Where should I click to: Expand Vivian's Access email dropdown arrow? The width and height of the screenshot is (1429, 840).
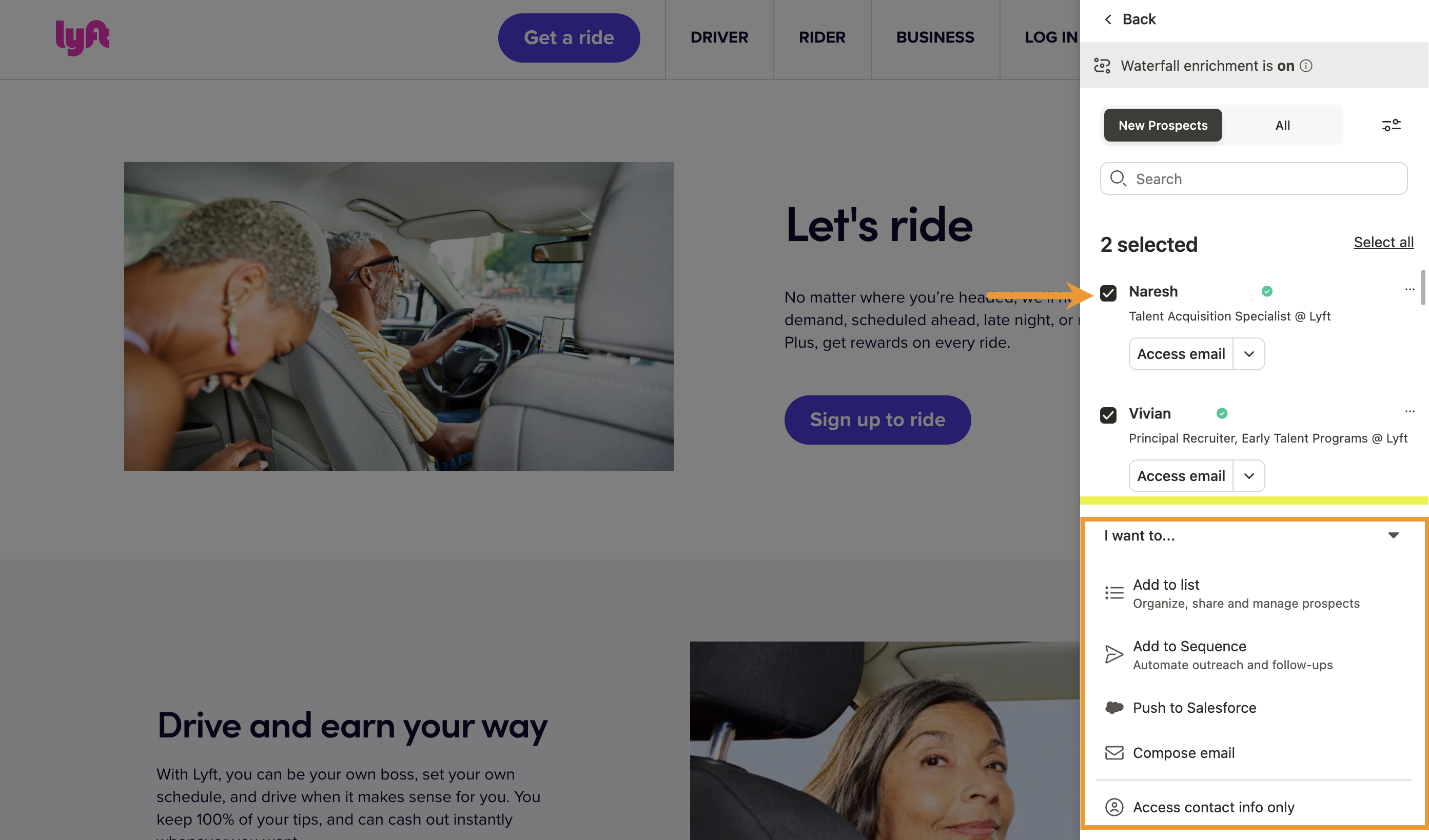coord(1249,476)
